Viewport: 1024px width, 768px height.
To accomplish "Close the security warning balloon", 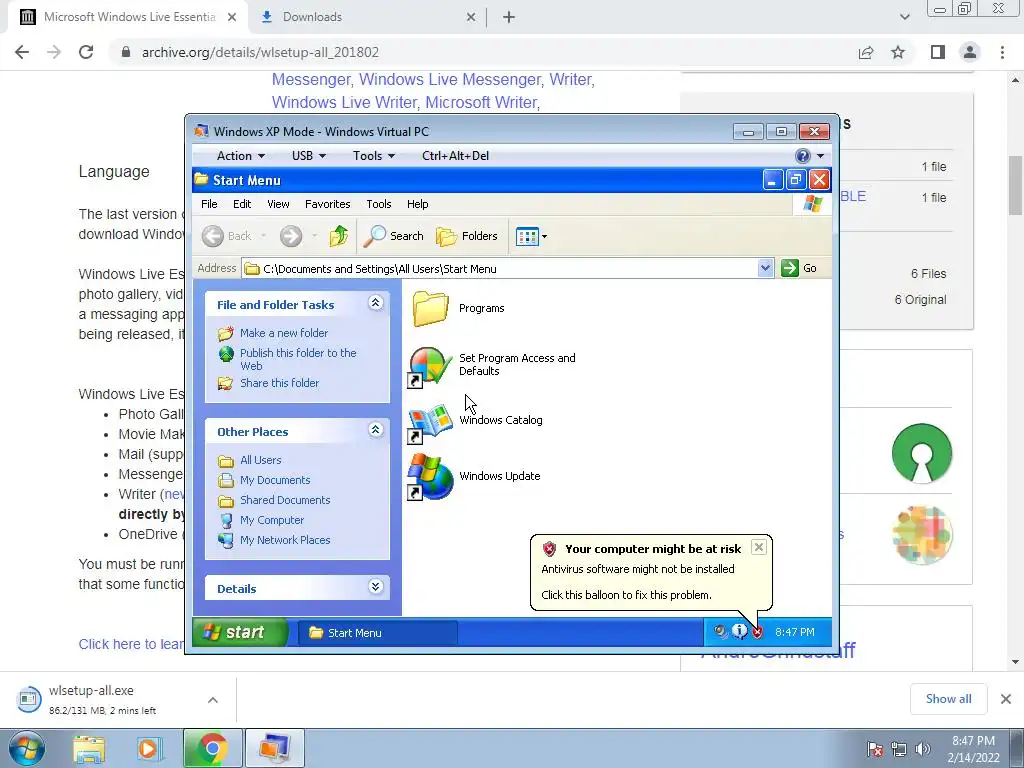I will [x=758, y=547].
